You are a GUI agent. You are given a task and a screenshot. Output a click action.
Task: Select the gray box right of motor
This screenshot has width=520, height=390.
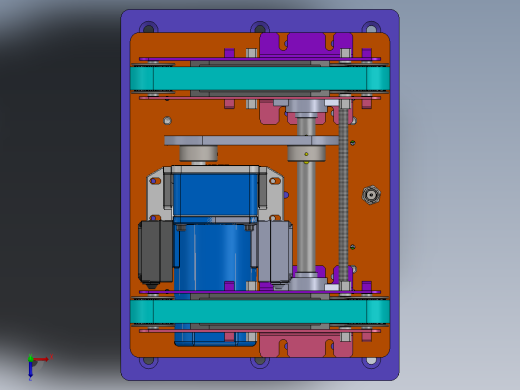pyautogui.click(x=275, y=252)
